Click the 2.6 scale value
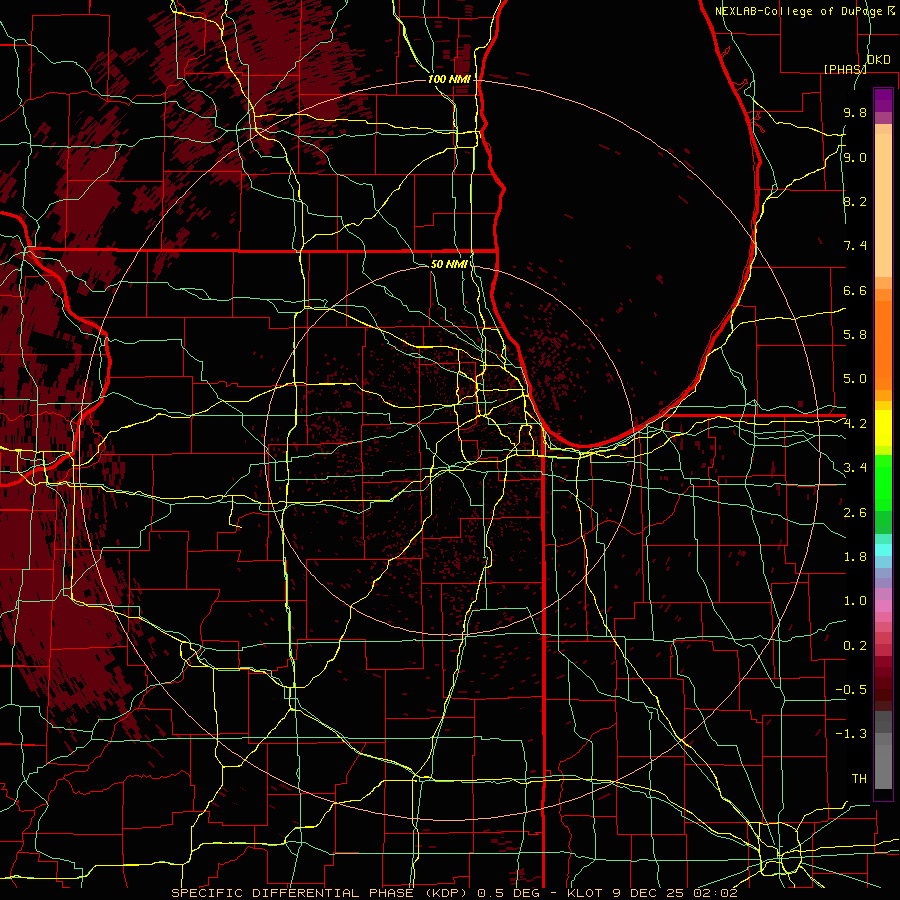 click(x=855, y=513)
